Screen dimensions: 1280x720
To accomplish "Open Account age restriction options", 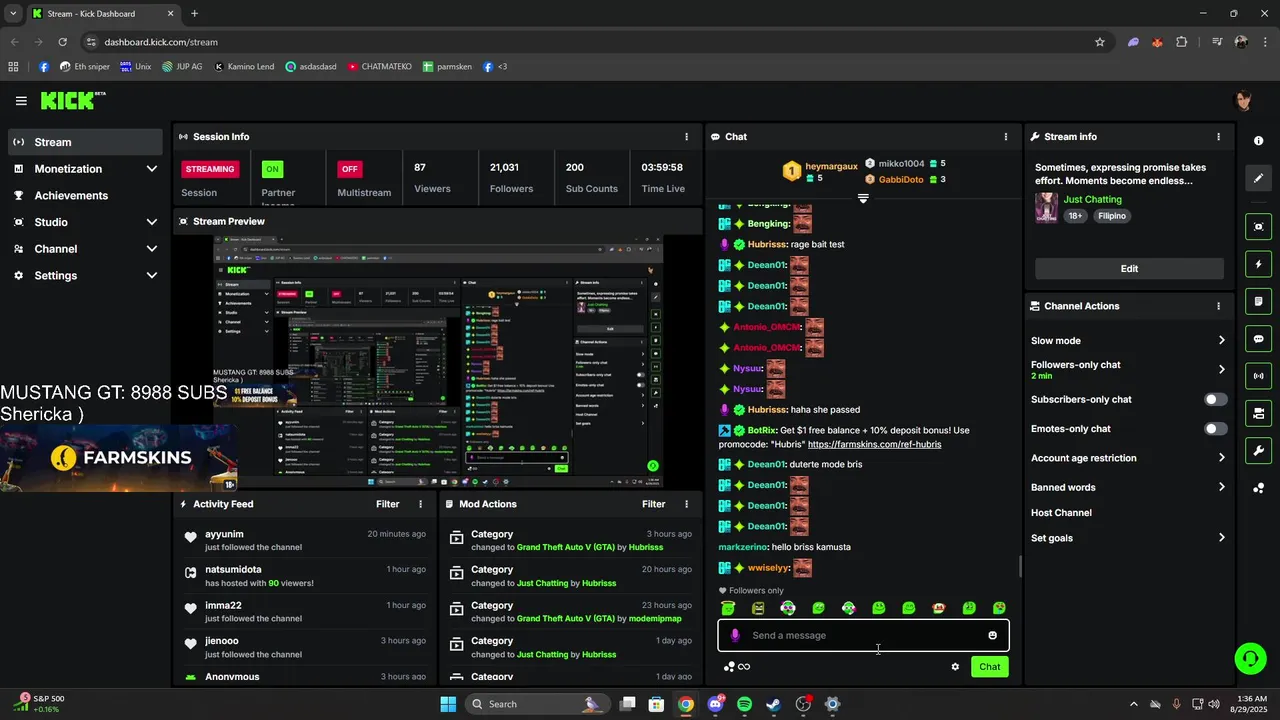I will point(1128,458).
